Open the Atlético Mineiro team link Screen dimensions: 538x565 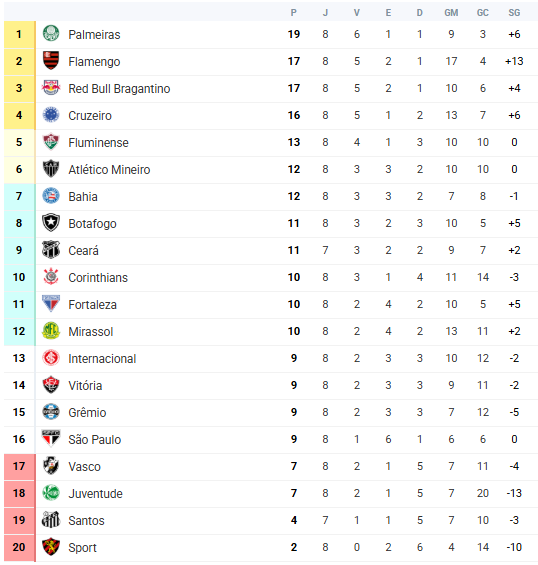click(x=109, y=170)
